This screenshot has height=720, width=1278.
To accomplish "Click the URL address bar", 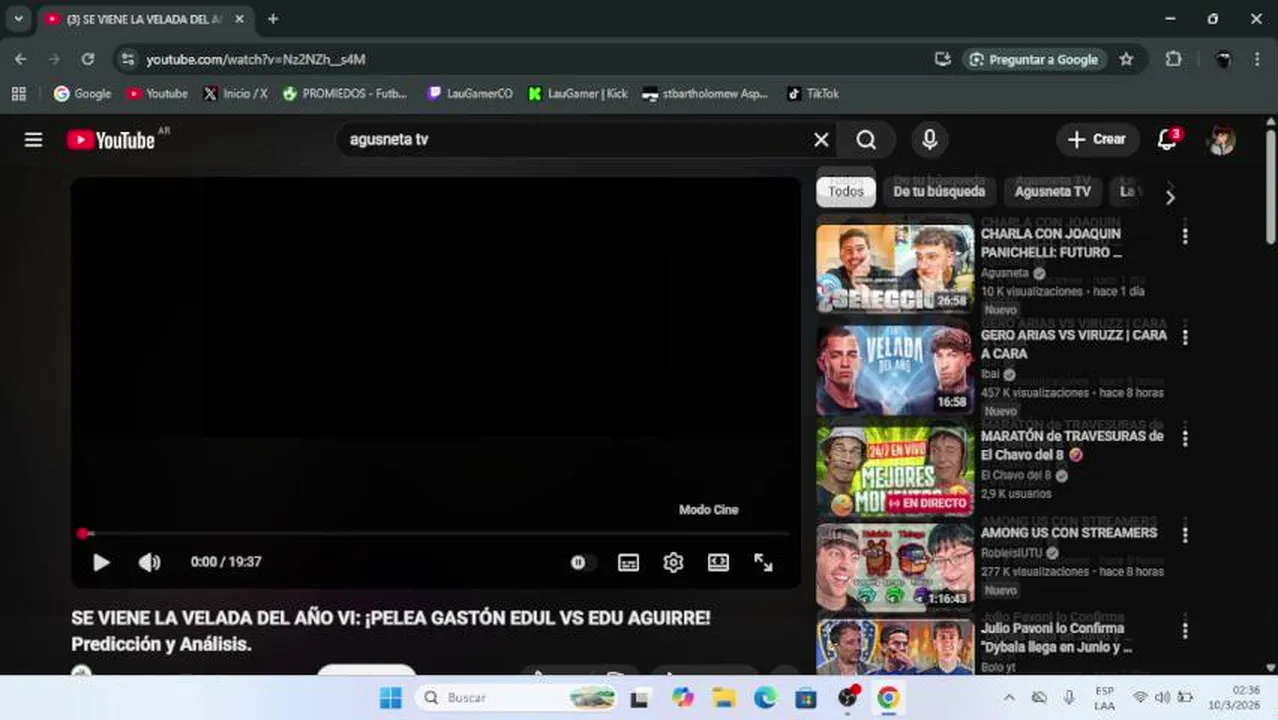I will pos(520,59).
